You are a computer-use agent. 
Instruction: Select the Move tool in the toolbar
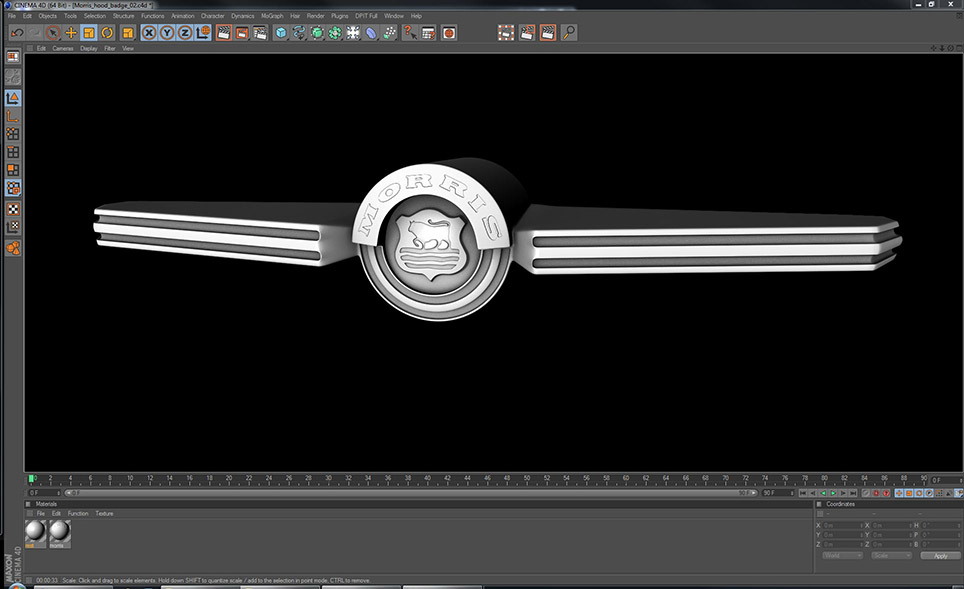coord(71,33)
